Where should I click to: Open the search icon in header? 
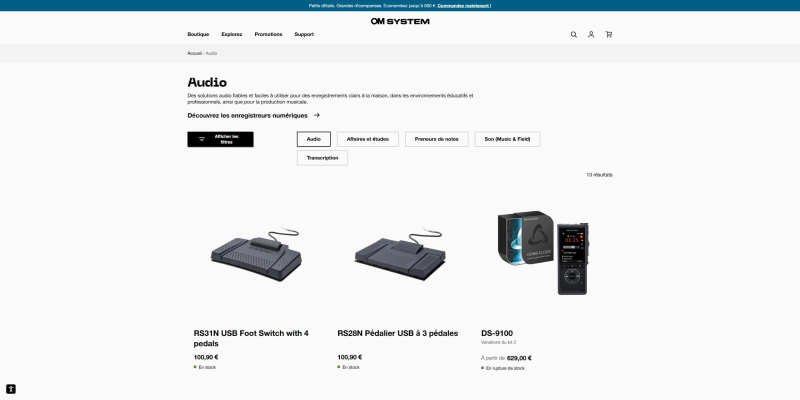pyautogui.click(x=573, y=35)
